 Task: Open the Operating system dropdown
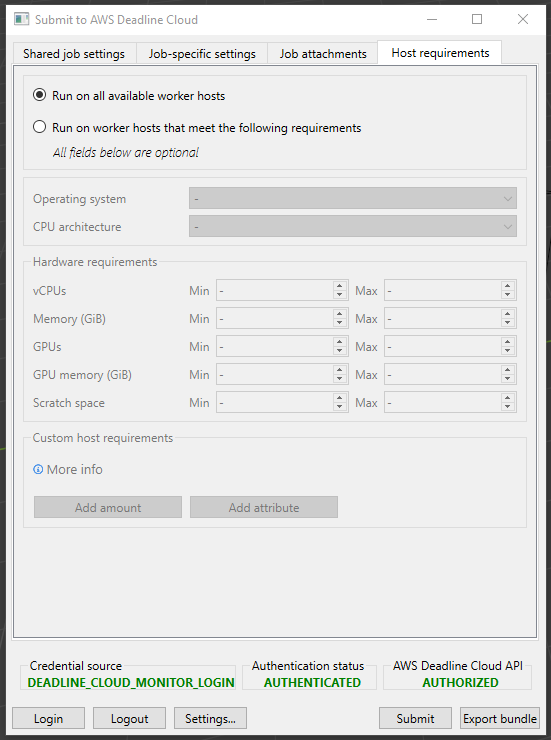(x=353, y=198)
